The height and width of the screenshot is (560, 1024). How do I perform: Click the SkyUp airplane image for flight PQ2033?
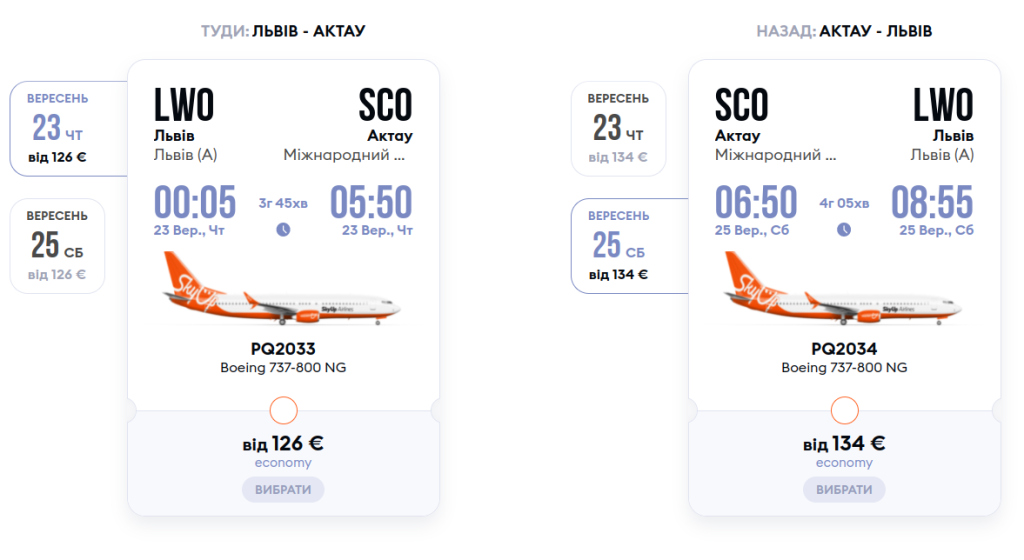pos(283,289)
